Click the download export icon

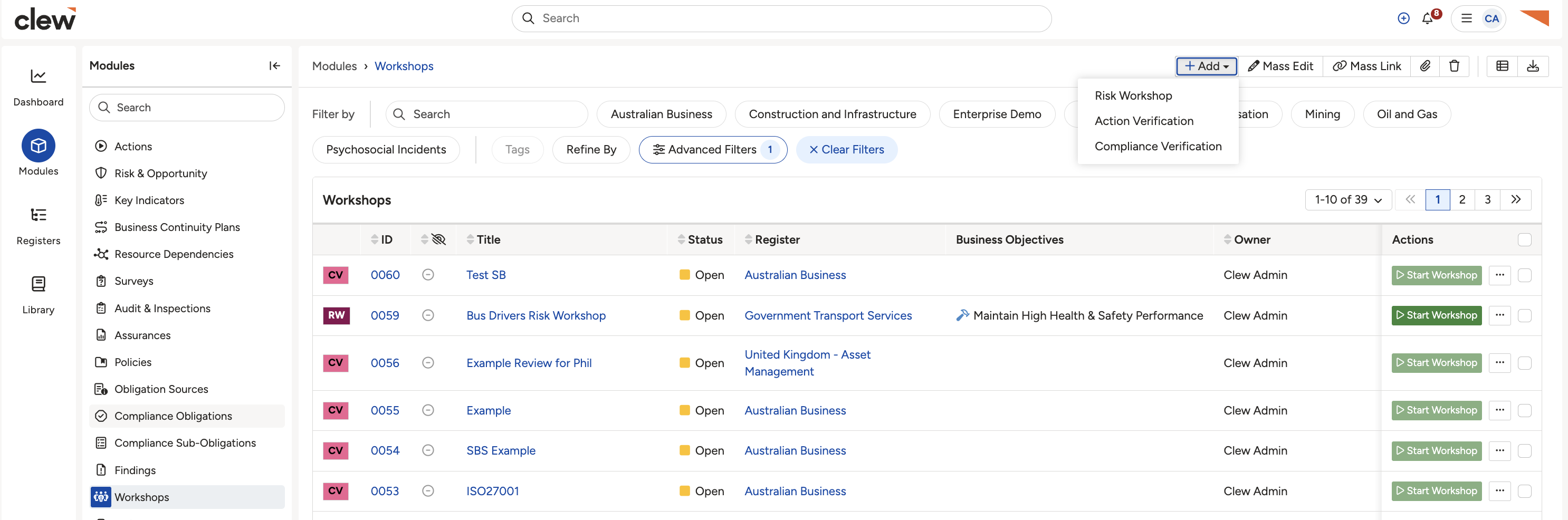1533,66
